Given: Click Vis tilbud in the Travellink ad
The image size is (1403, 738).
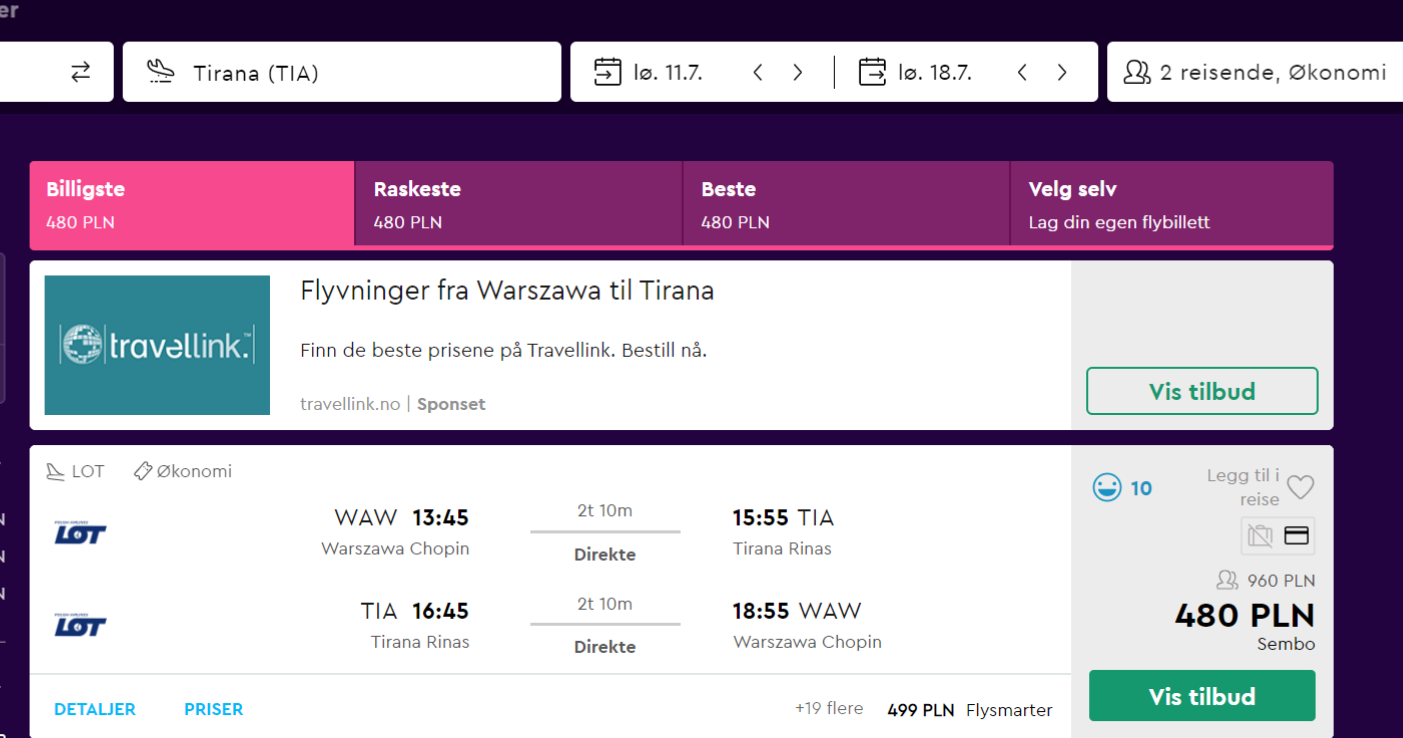Looking at the screenshot, I should (x=1202, y=391).
